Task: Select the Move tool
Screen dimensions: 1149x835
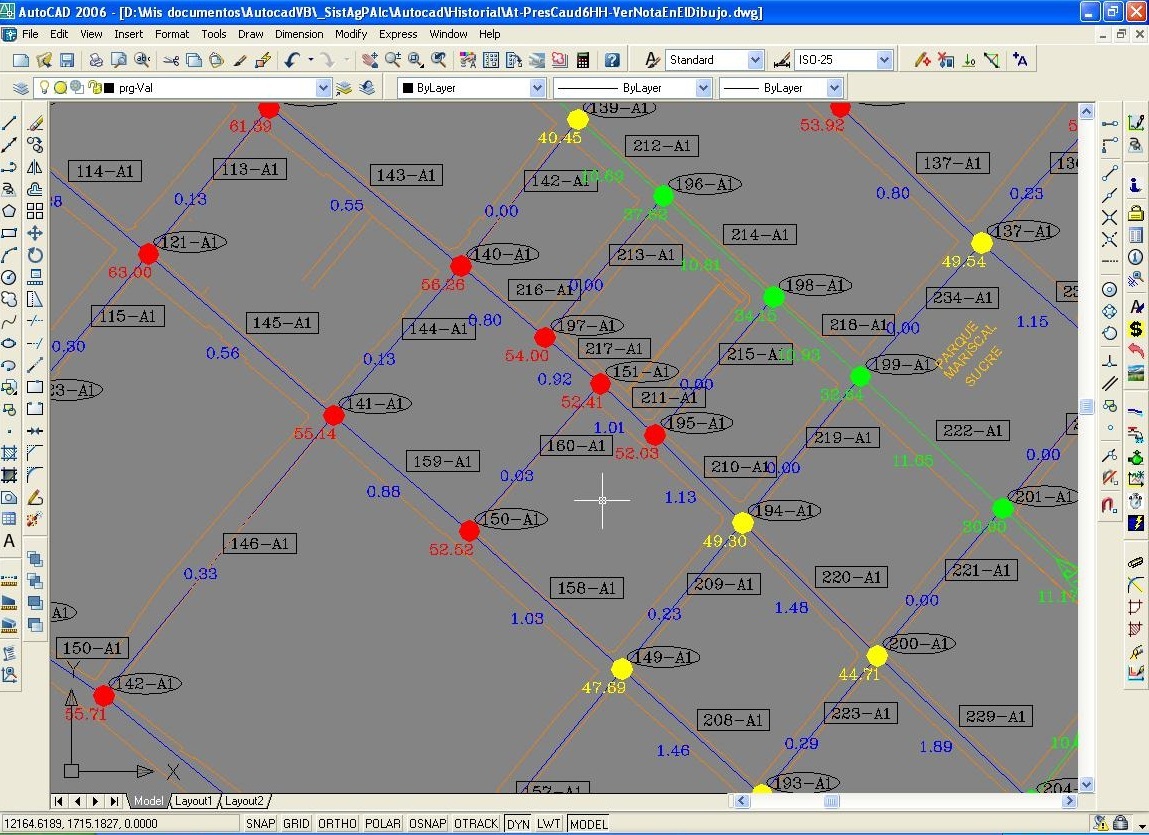Action: (x=35, y=233)
